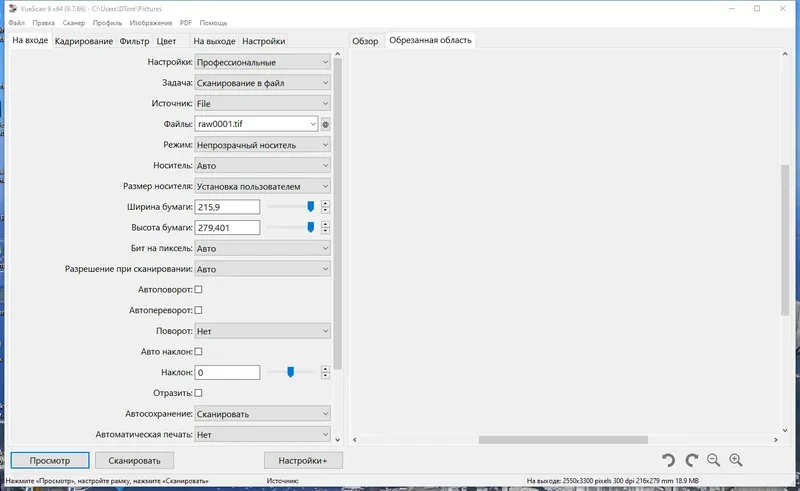The height and width of the screenshot is (491, 800).
Task: Open the Размер носителя dropdown
Action: click(262, 186)
